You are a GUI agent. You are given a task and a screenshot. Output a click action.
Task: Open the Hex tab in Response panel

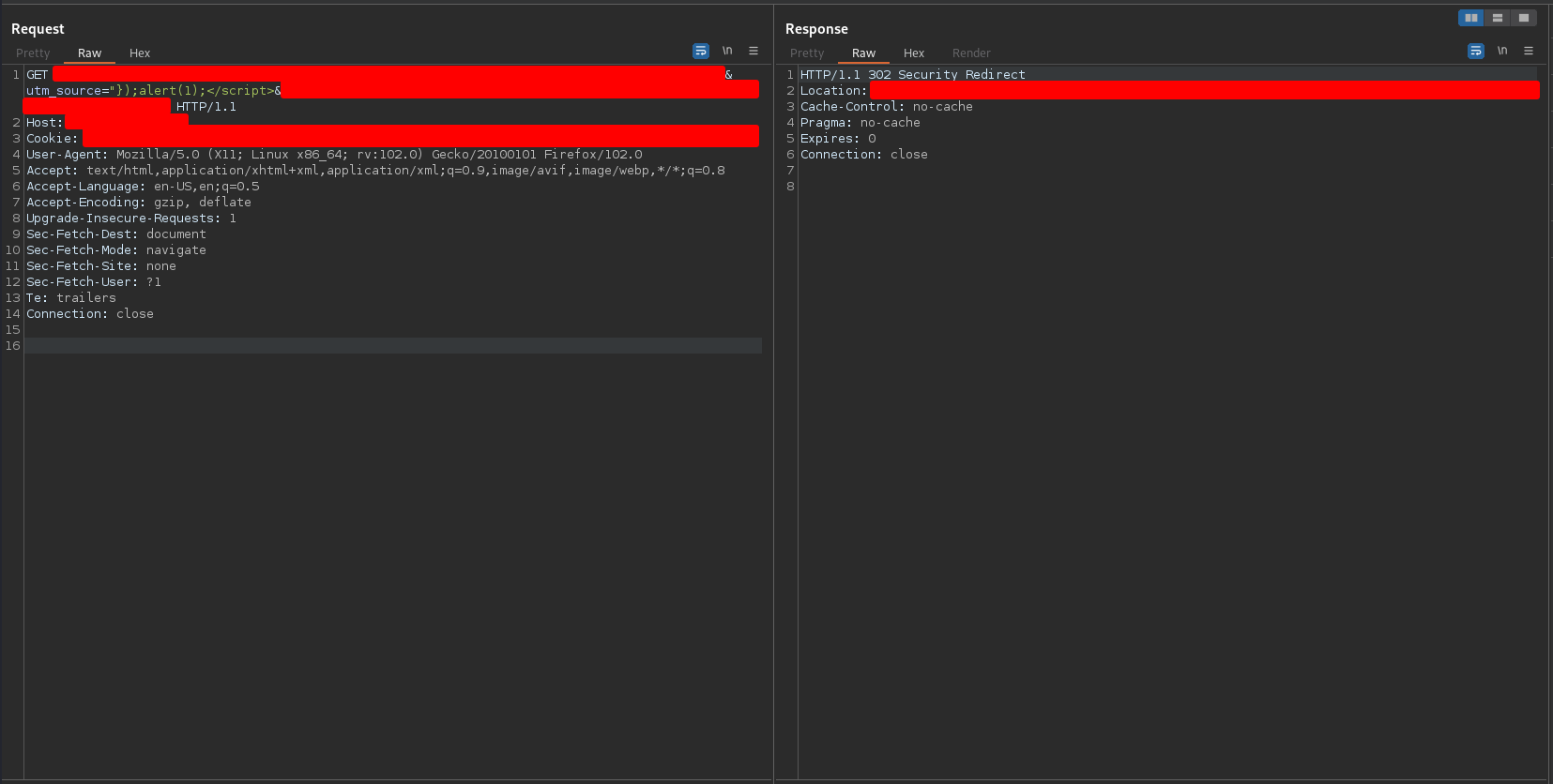(x=914, y=53)
